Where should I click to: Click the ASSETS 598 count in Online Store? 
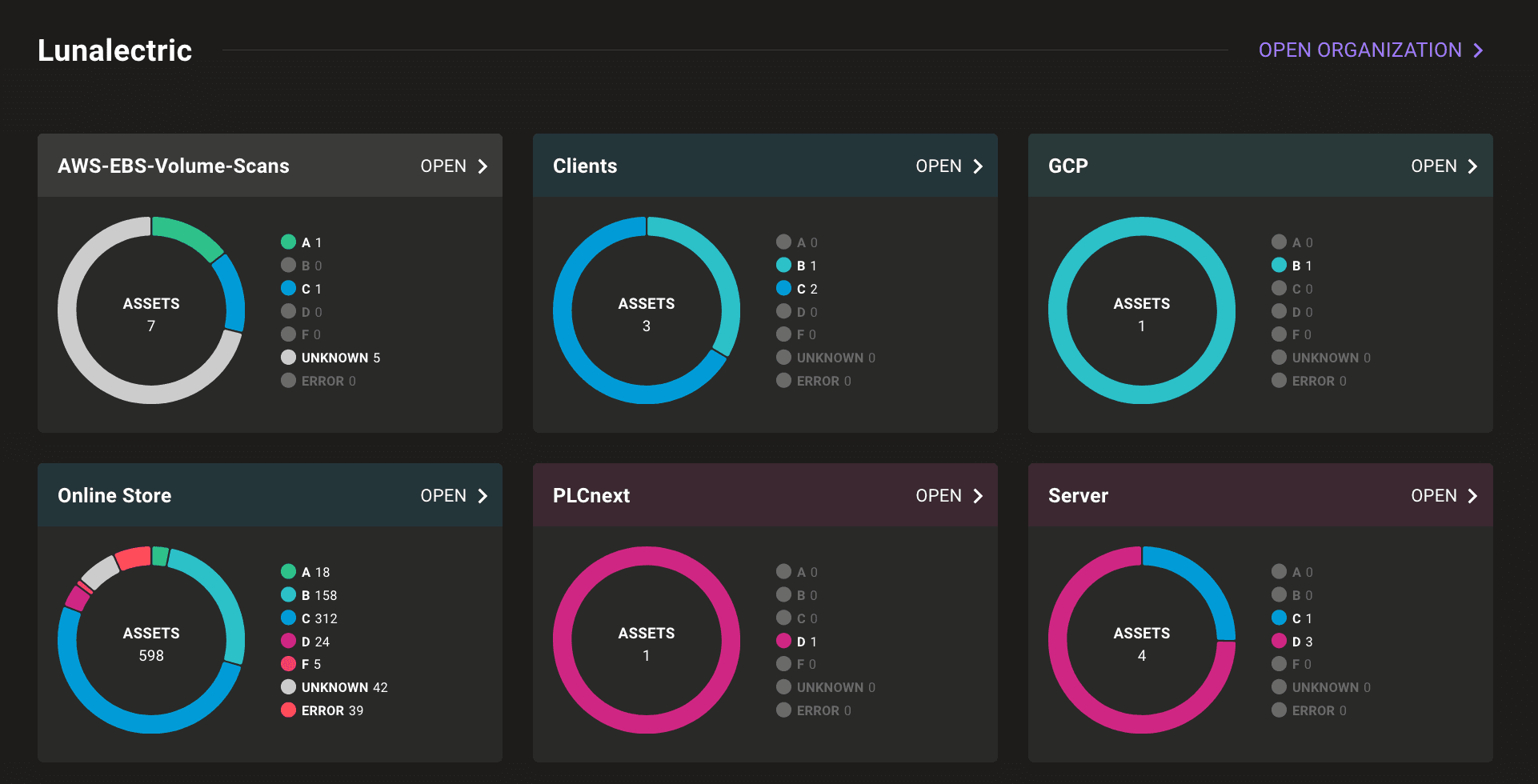pos(150,643)
